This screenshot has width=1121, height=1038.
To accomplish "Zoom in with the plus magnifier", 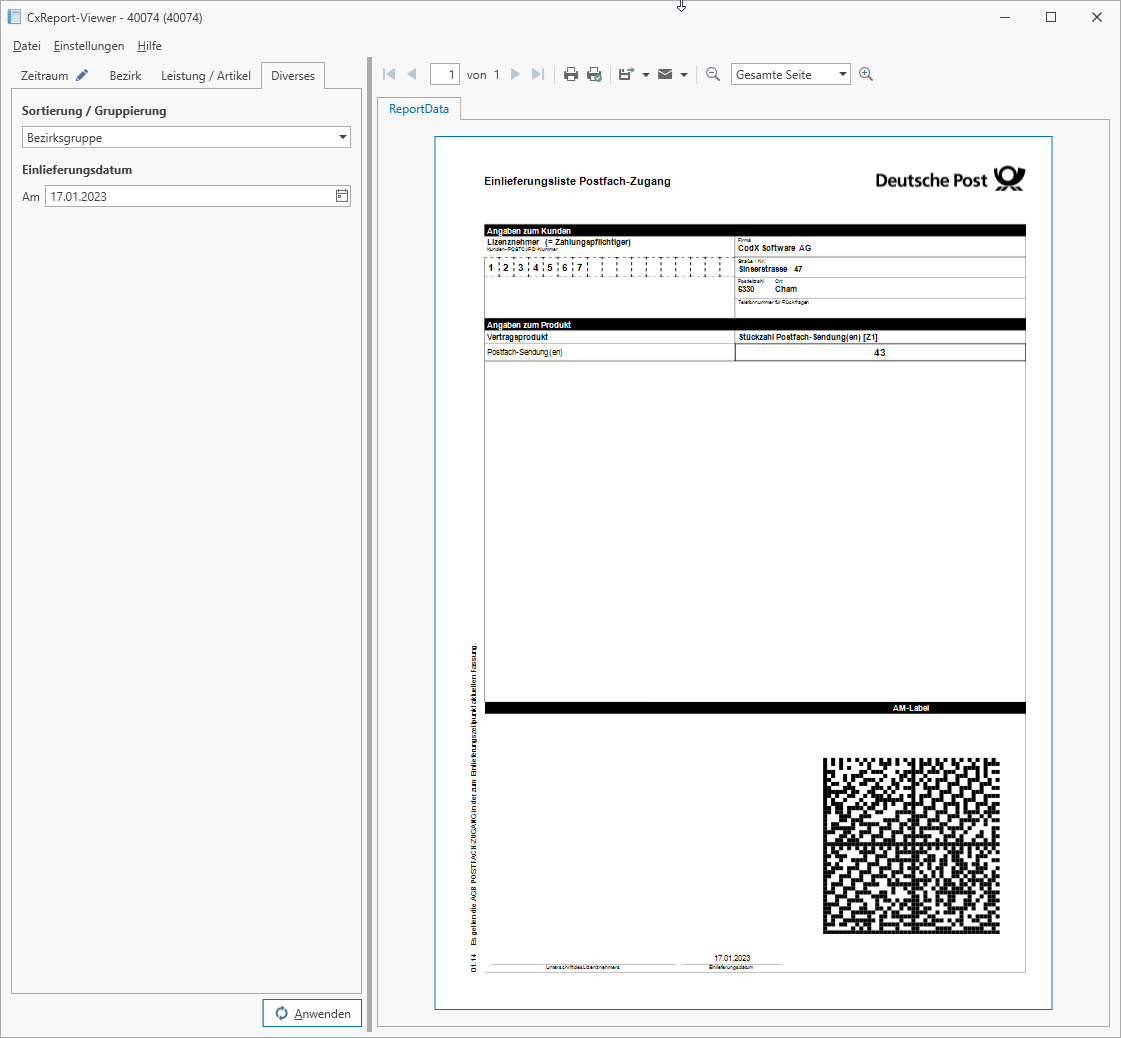I will click(x=866, y=74).
